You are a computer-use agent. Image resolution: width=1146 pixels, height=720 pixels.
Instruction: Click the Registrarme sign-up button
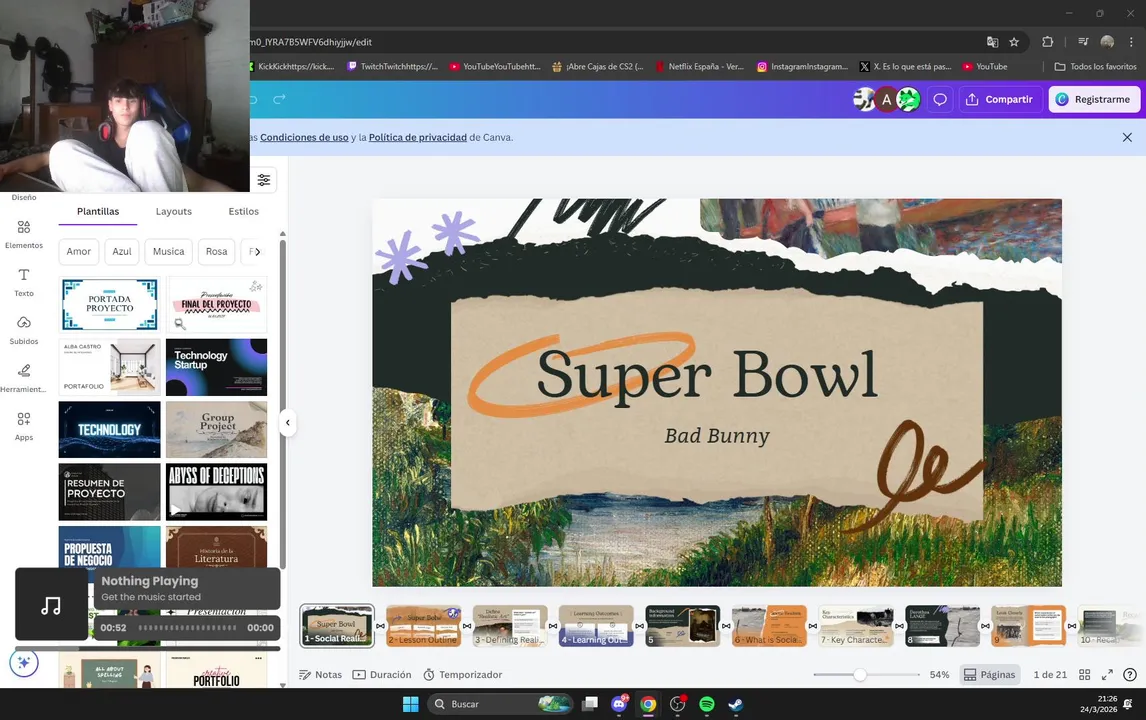pos(1094,99)
